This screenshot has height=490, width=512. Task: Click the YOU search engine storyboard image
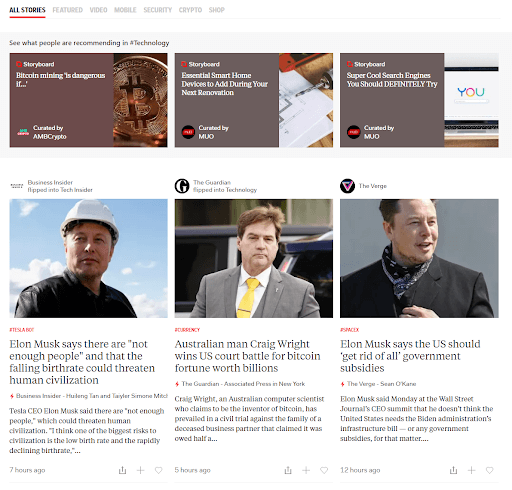click(471, 100)
